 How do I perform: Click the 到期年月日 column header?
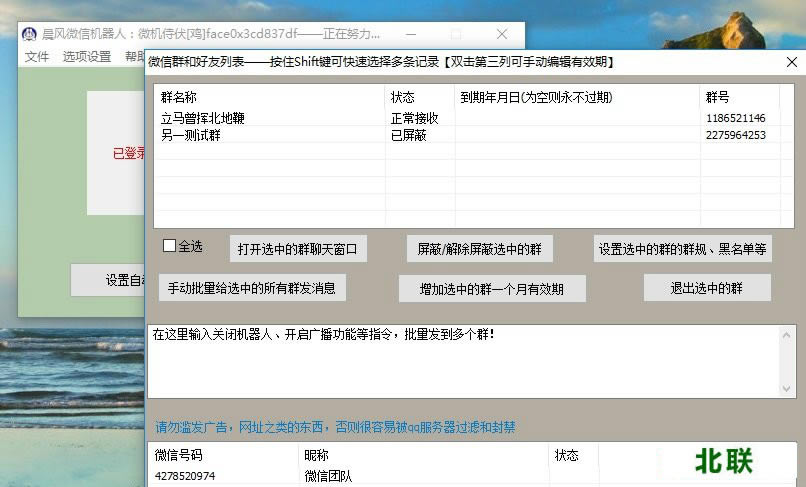(576, 98)
